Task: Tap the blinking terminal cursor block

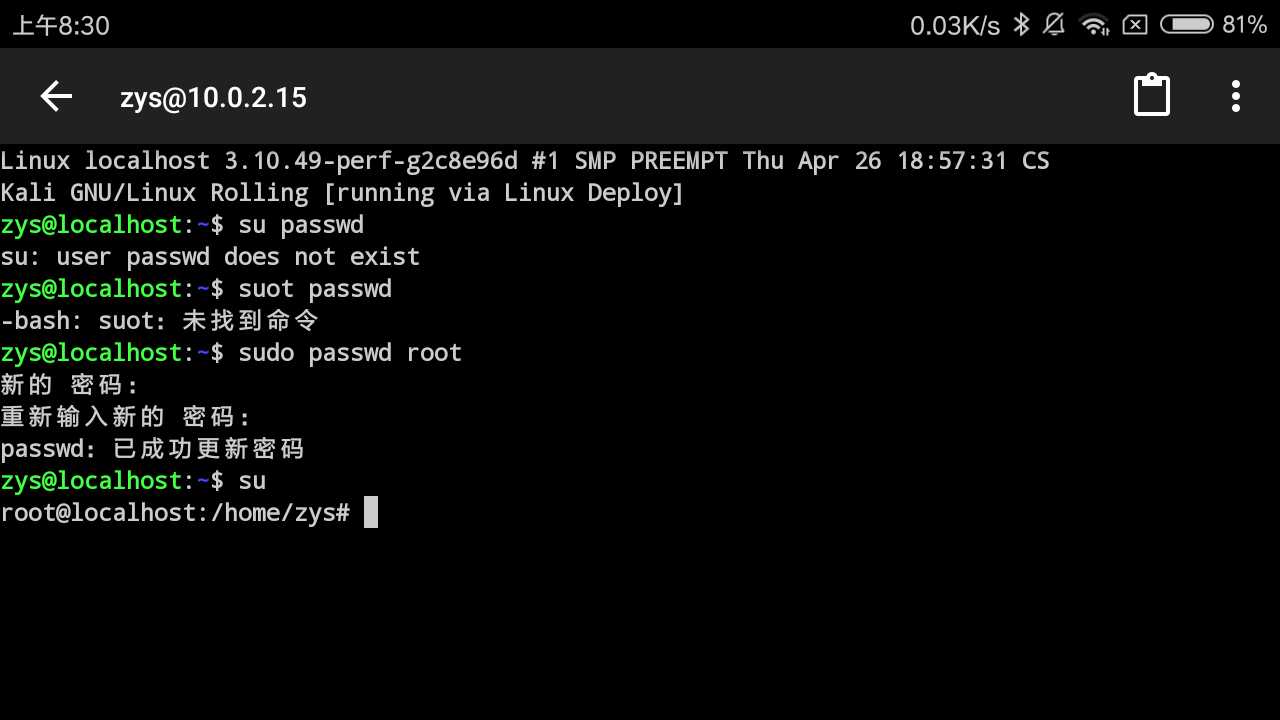Action: pos(371,512)
